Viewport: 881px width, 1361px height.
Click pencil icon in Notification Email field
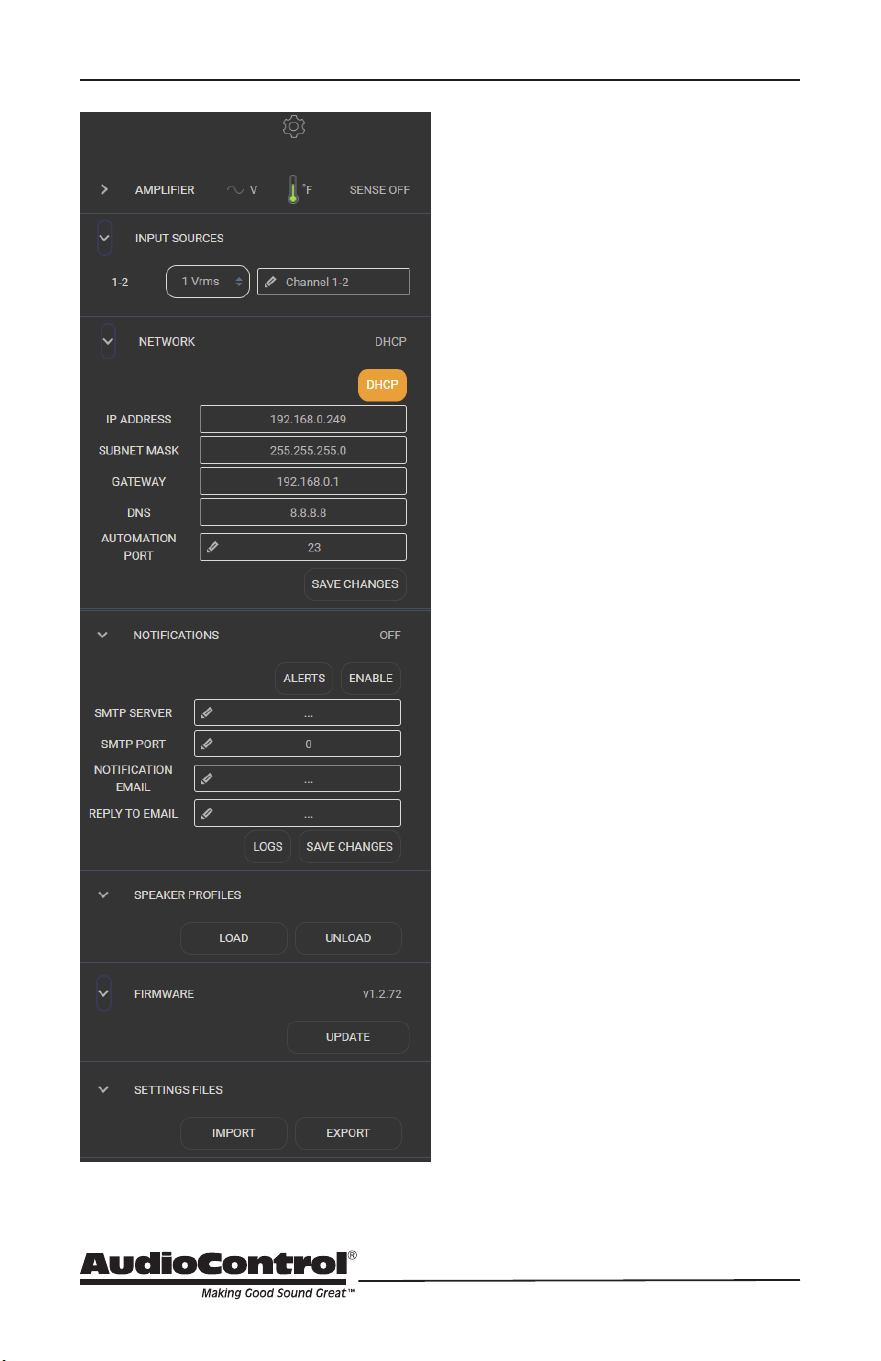click(x=207, y=779)
